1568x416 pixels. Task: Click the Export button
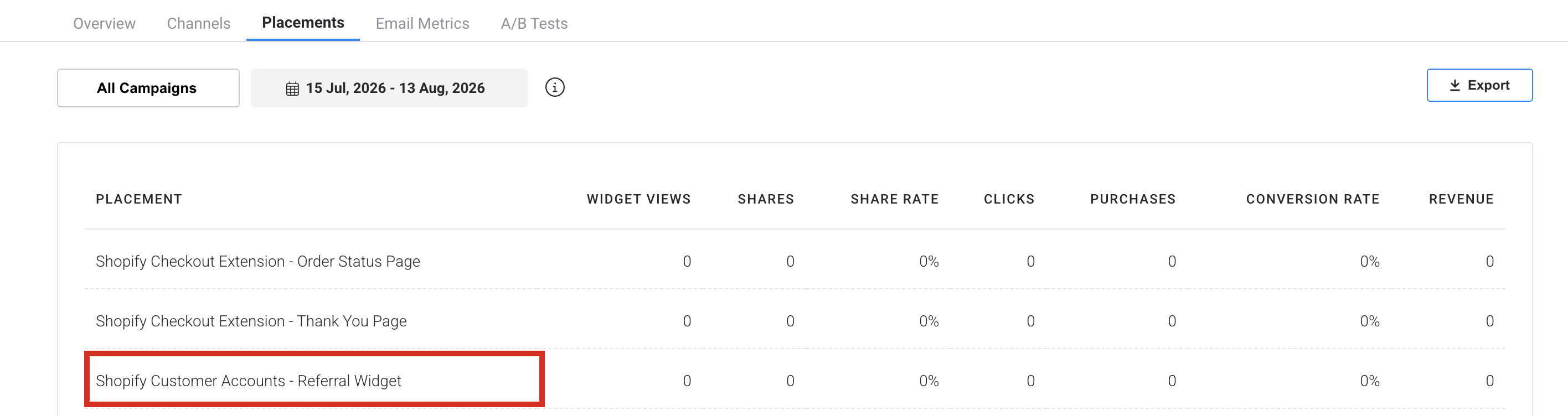(1479, 85)
